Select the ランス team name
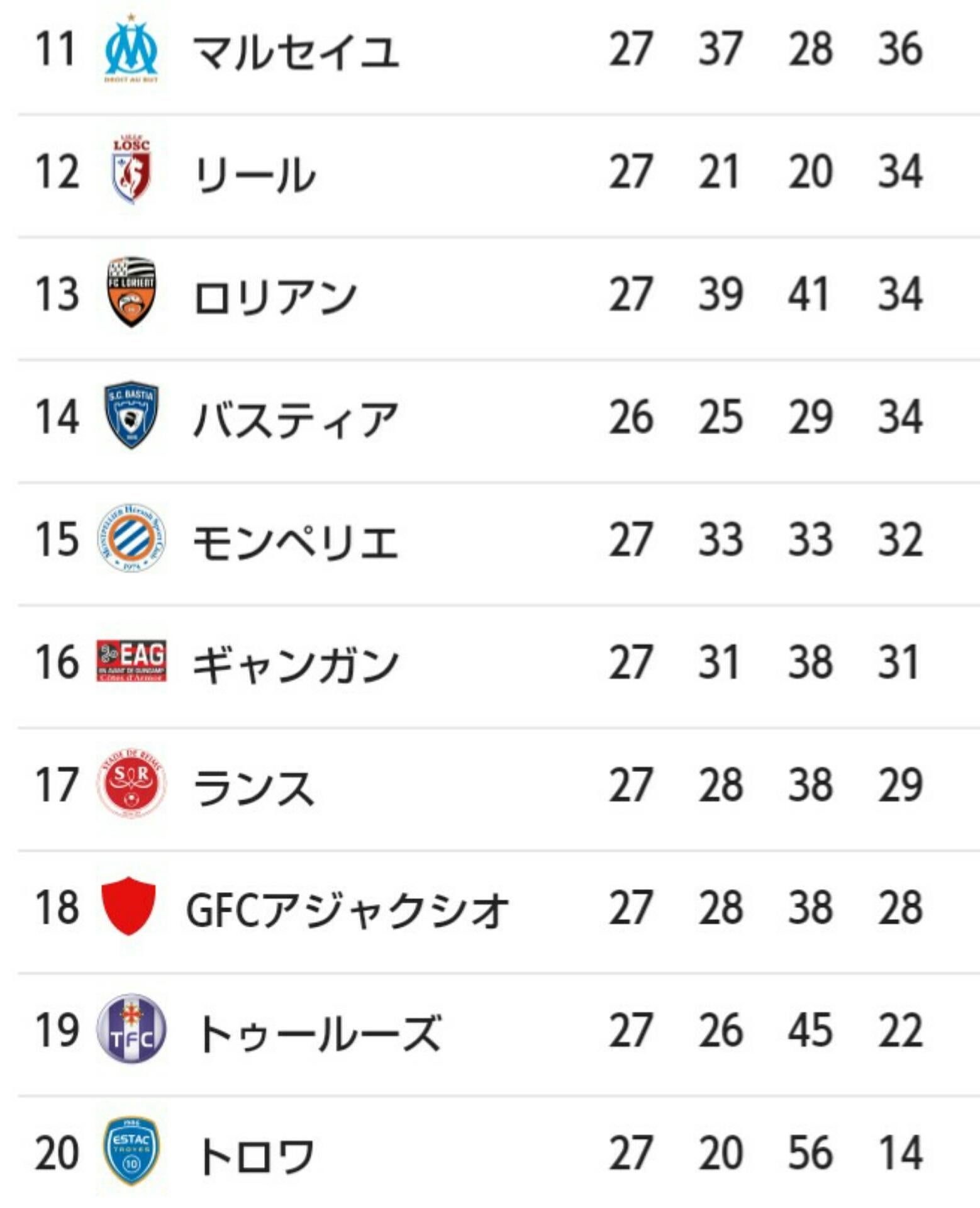980x1208 pixels. coord(253,787)
